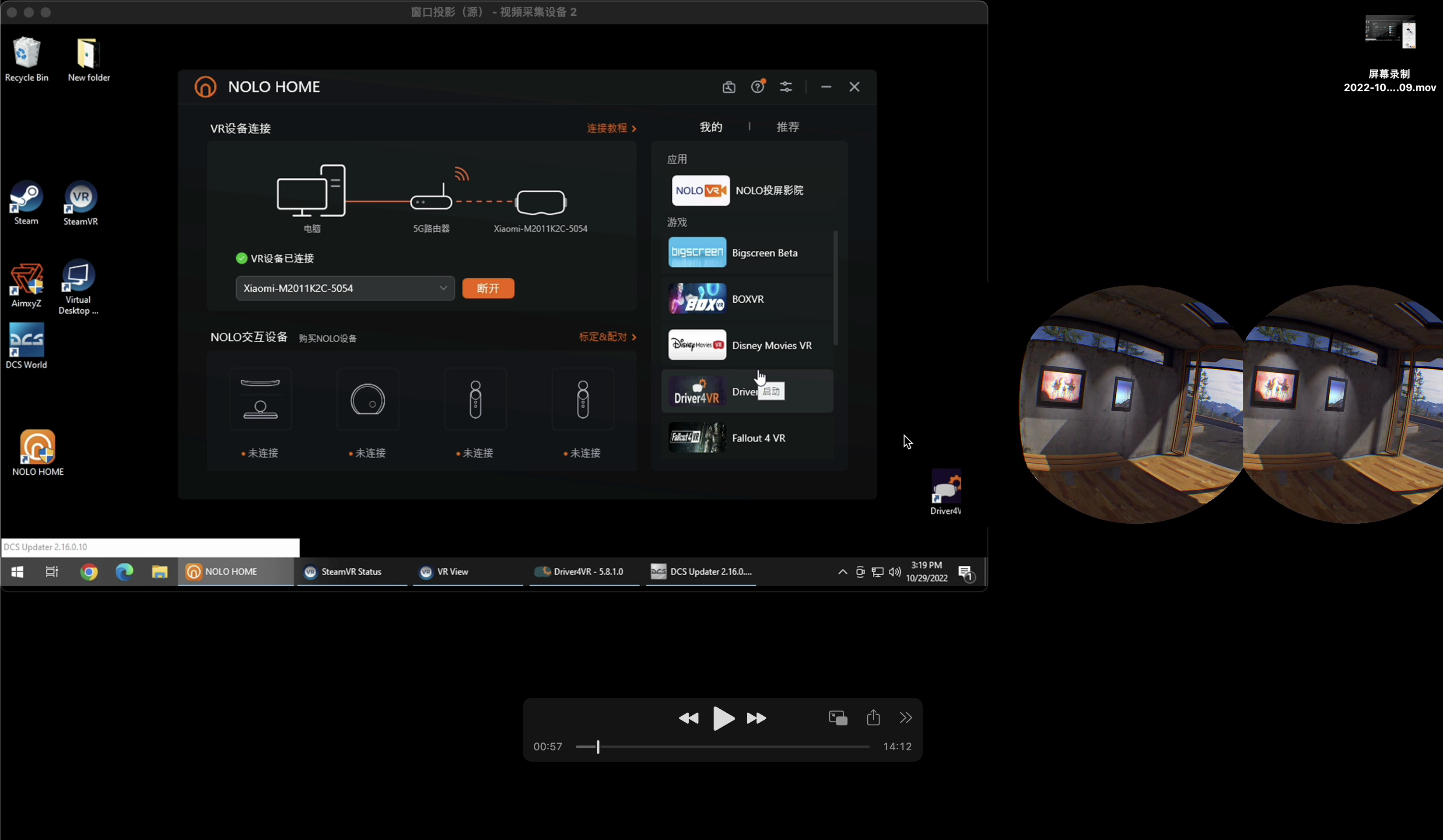The image size is (1443, 840).
Task: Expand more controls in video player
Action: pyautogui.click(x=906, y=717)
